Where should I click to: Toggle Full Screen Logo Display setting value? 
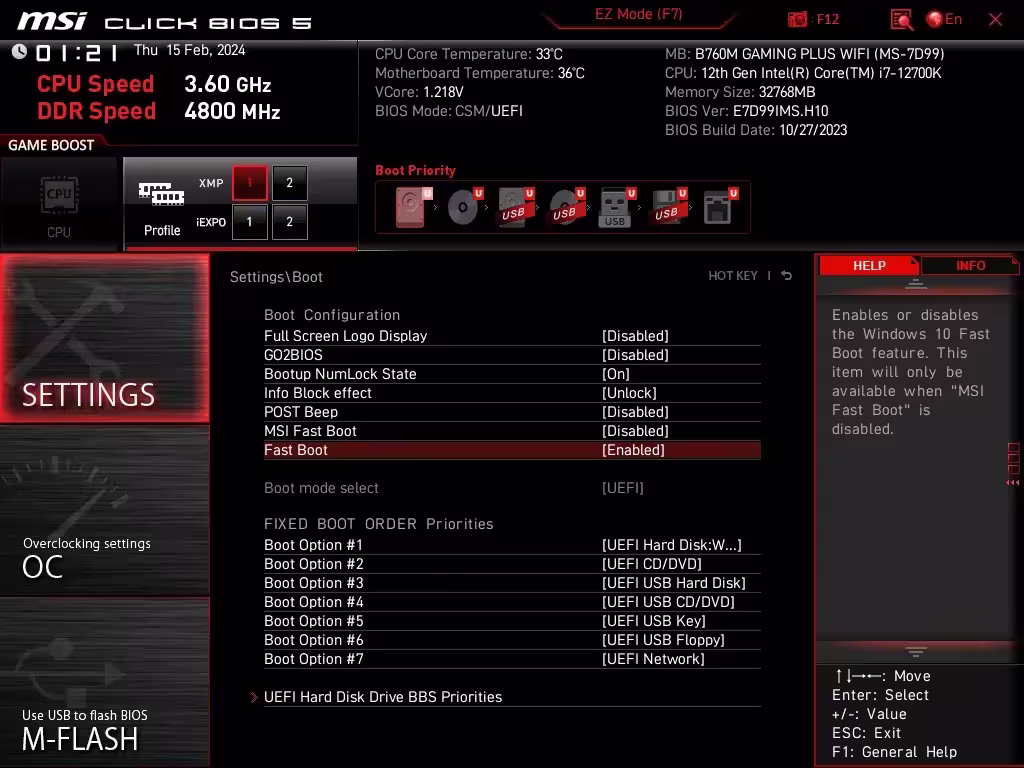635,336
